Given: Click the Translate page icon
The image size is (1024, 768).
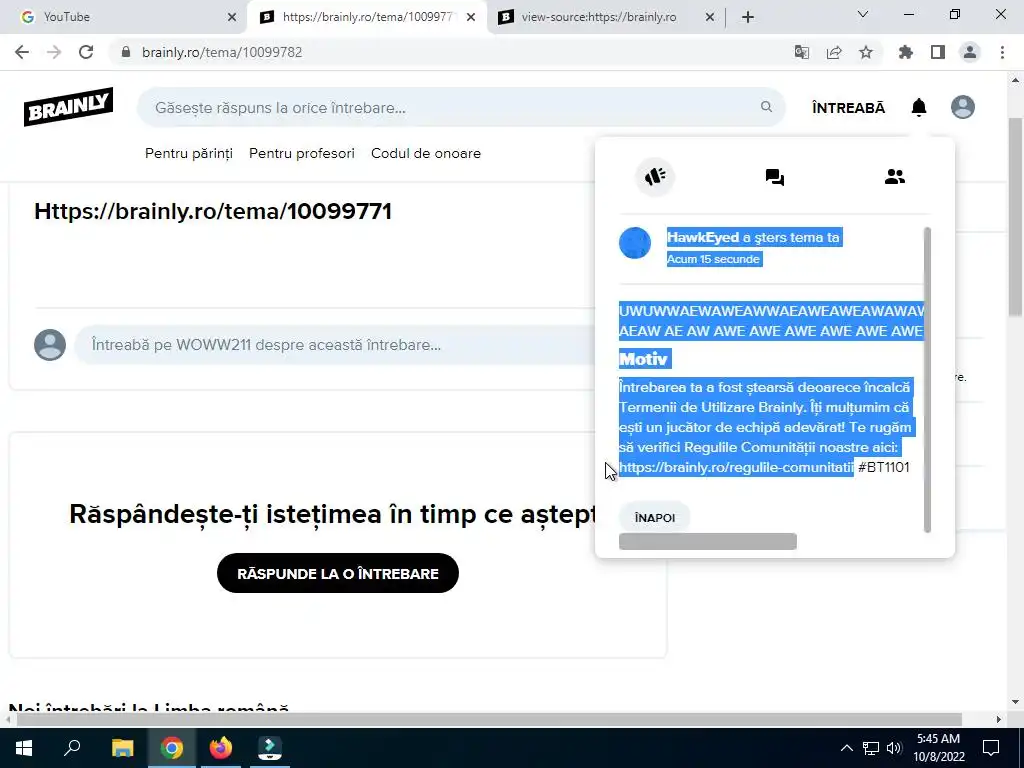Looking at the screenshot, I should point(802,52).
